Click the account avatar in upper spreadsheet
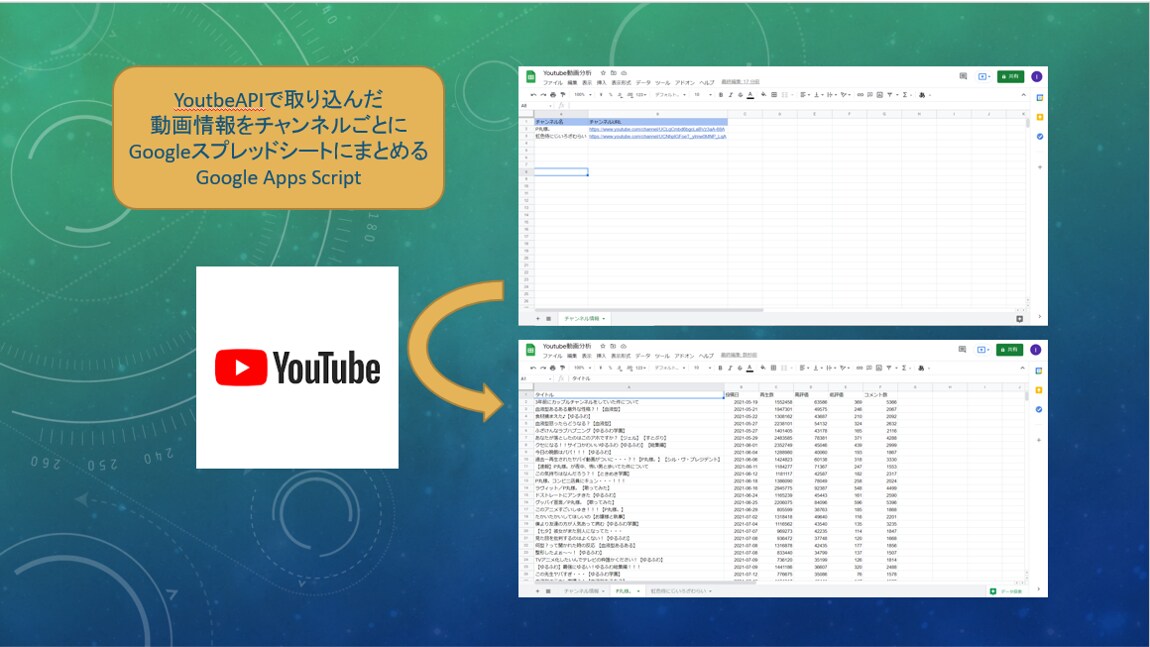This screenshot has height=647, width=1150. [x=1036, y=76]
